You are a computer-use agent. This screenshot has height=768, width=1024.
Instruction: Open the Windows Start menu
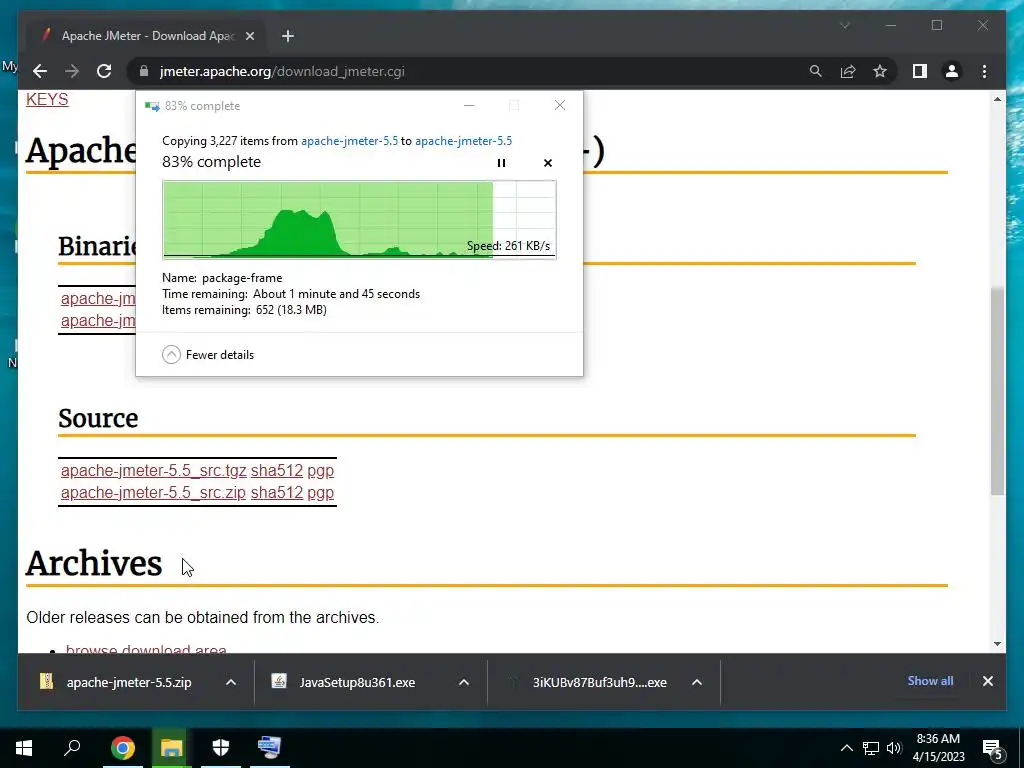[24, 748]
